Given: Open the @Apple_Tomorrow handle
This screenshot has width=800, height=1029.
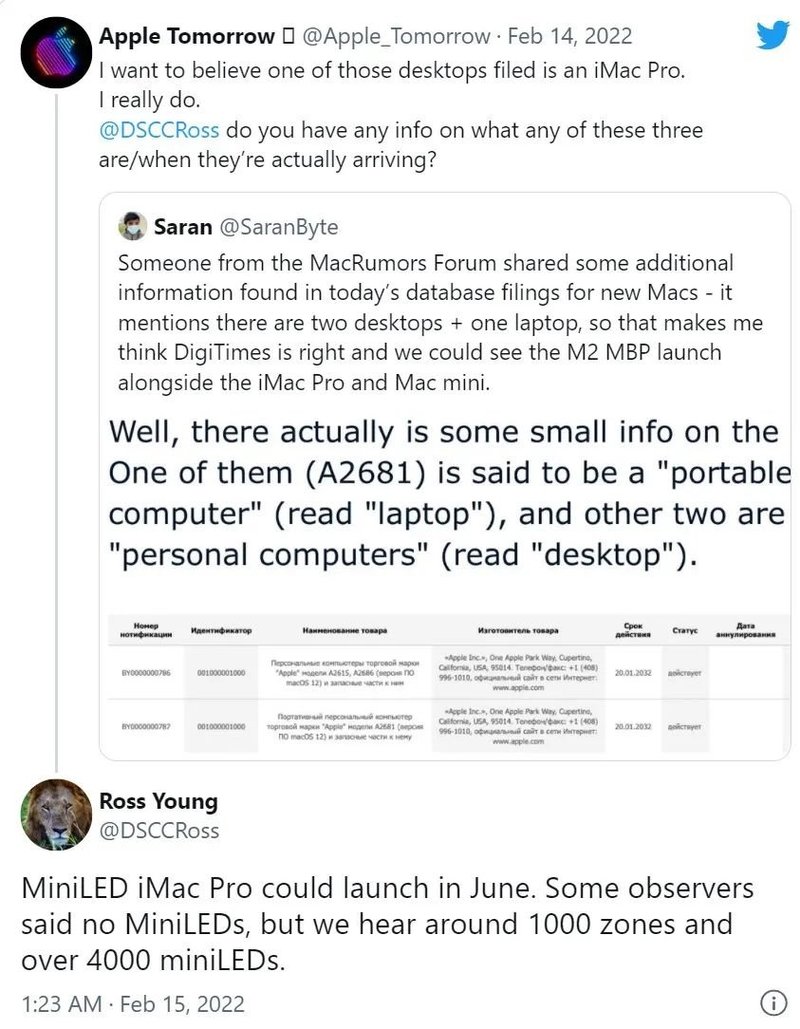Looking at the screenshot, I should pos(396,36).
